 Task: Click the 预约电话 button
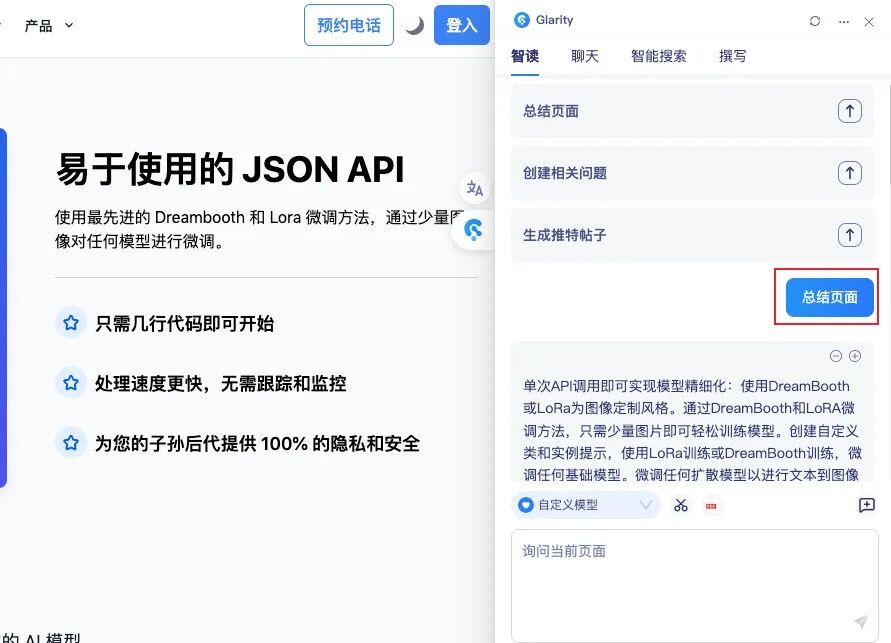[349, 26]
